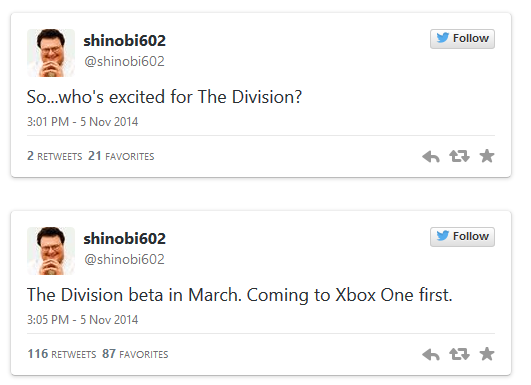Reply to the 'who's excited' tweet
531x385 pixels.
pos(431,156)
